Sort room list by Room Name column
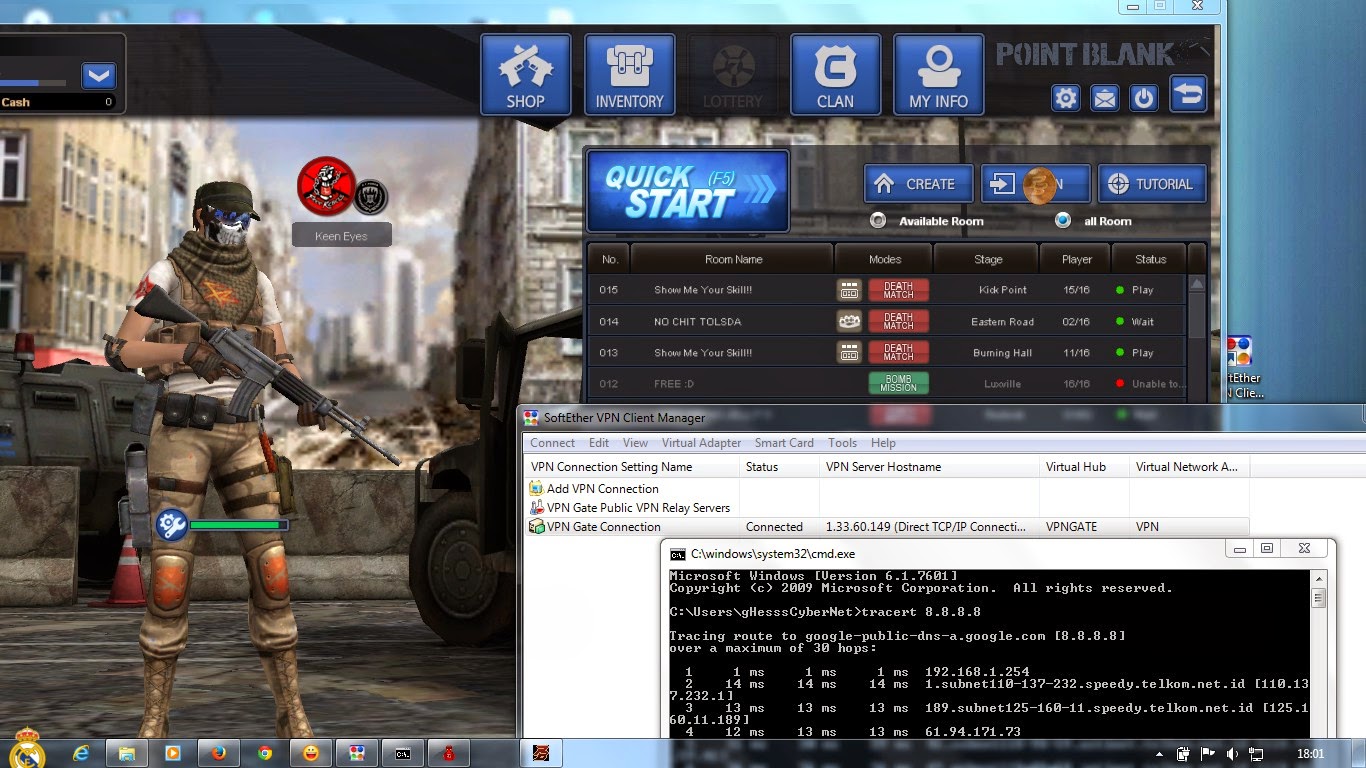The image size is (1366, 768). [x=733, y=259]
